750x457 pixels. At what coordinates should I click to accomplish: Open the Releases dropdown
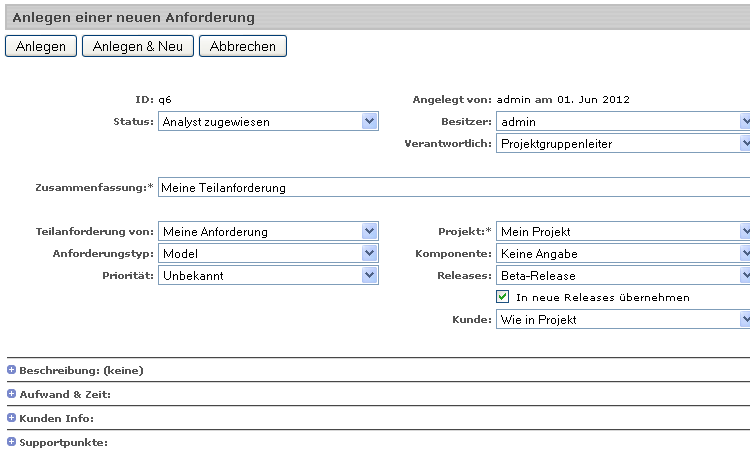[622, 276]
